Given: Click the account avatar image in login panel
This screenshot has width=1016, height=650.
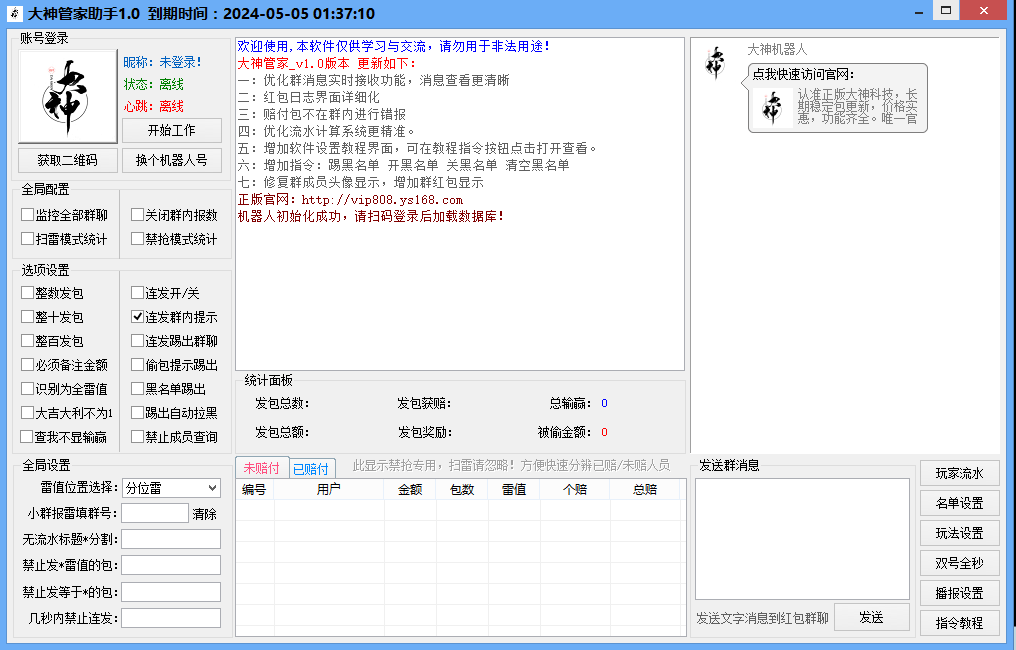Looking at the screenshot, I should pyautogui.click(x=68, y=97).
